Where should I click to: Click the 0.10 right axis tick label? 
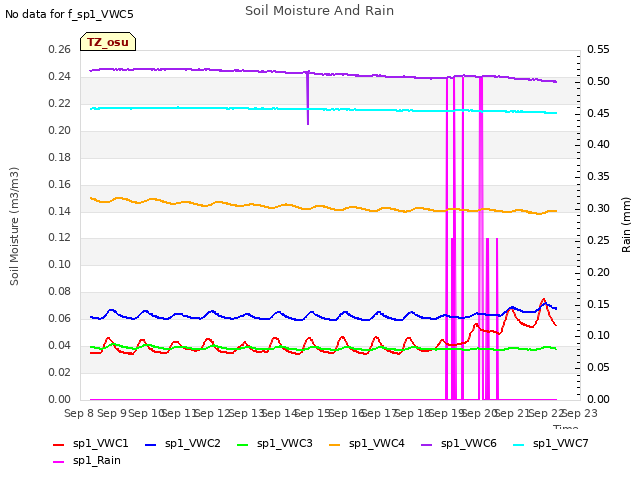598,336
